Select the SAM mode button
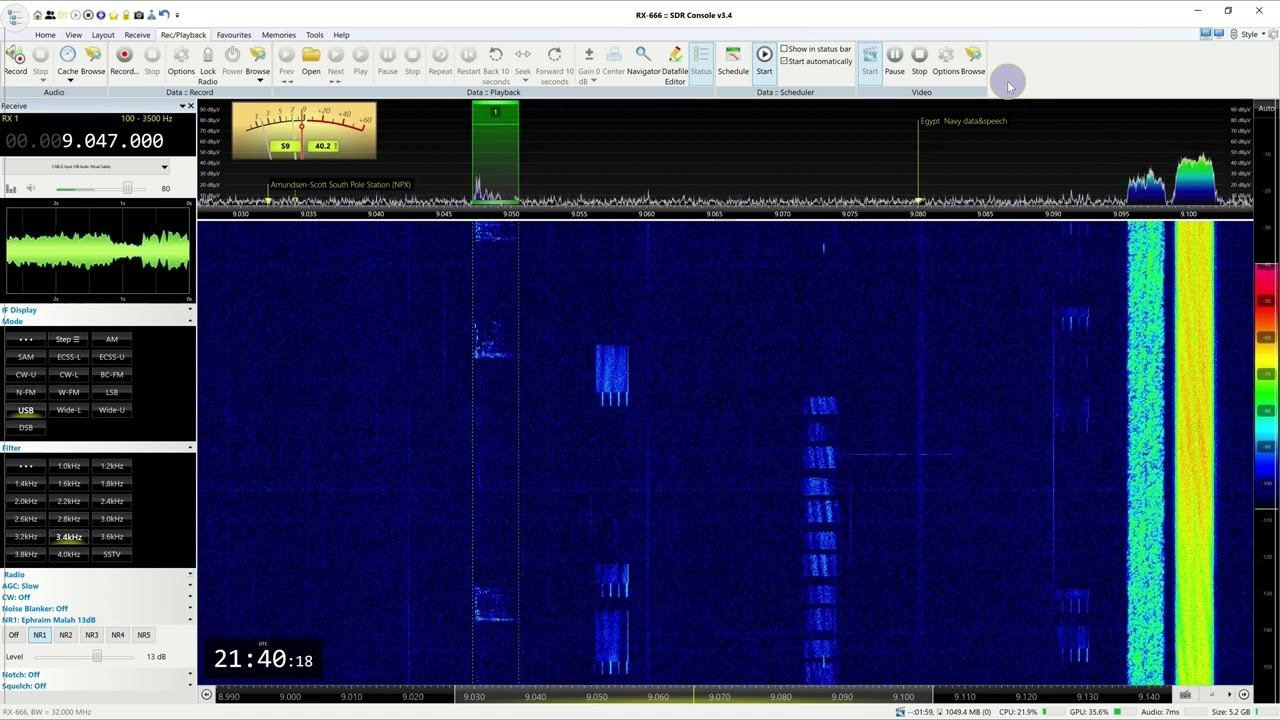Screen dimensions: 1280x720 (x=26, y=357)
